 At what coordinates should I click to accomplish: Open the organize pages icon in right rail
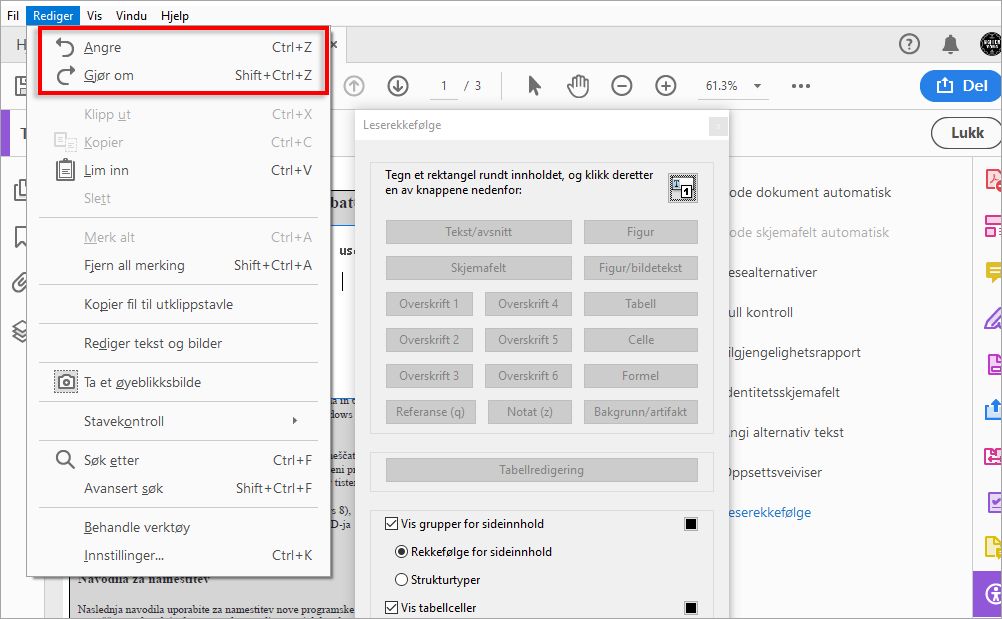993,226
